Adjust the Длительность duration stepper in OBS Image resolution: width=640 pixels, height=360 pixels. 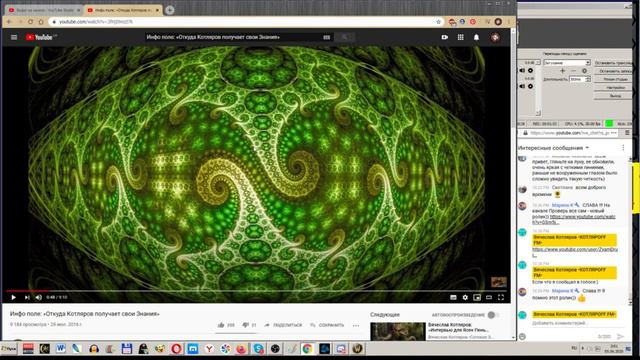(588, 79)
